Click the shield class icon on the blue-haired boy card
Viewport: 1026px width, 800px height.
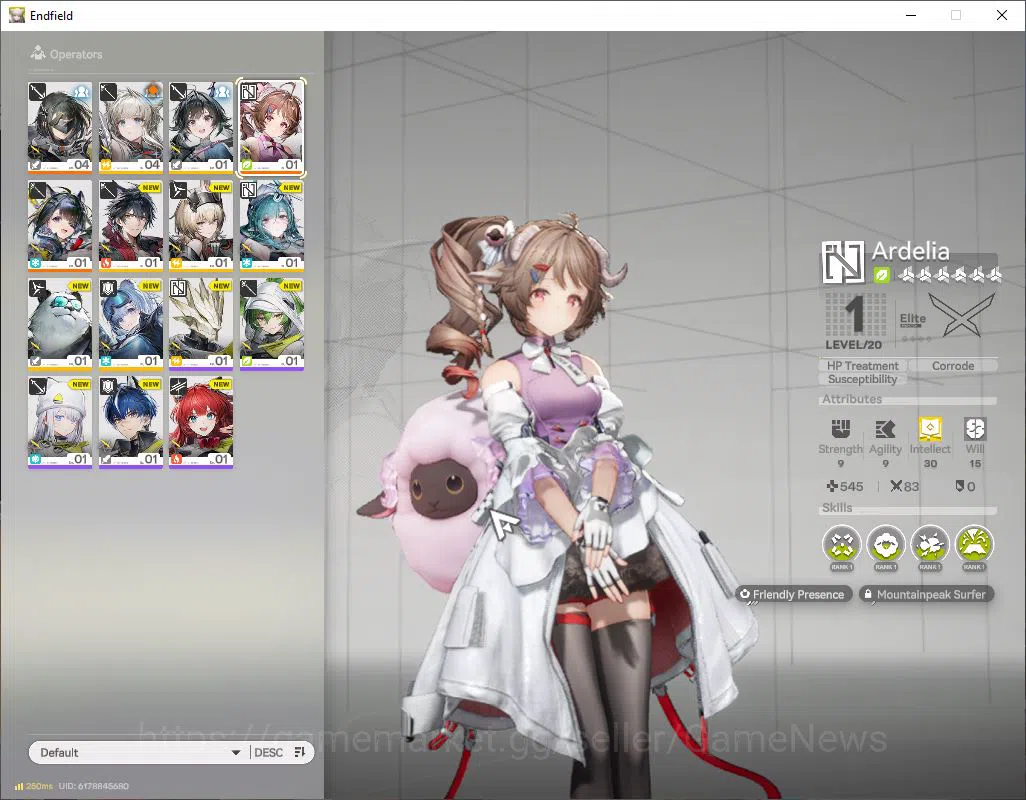coord(108,387)
